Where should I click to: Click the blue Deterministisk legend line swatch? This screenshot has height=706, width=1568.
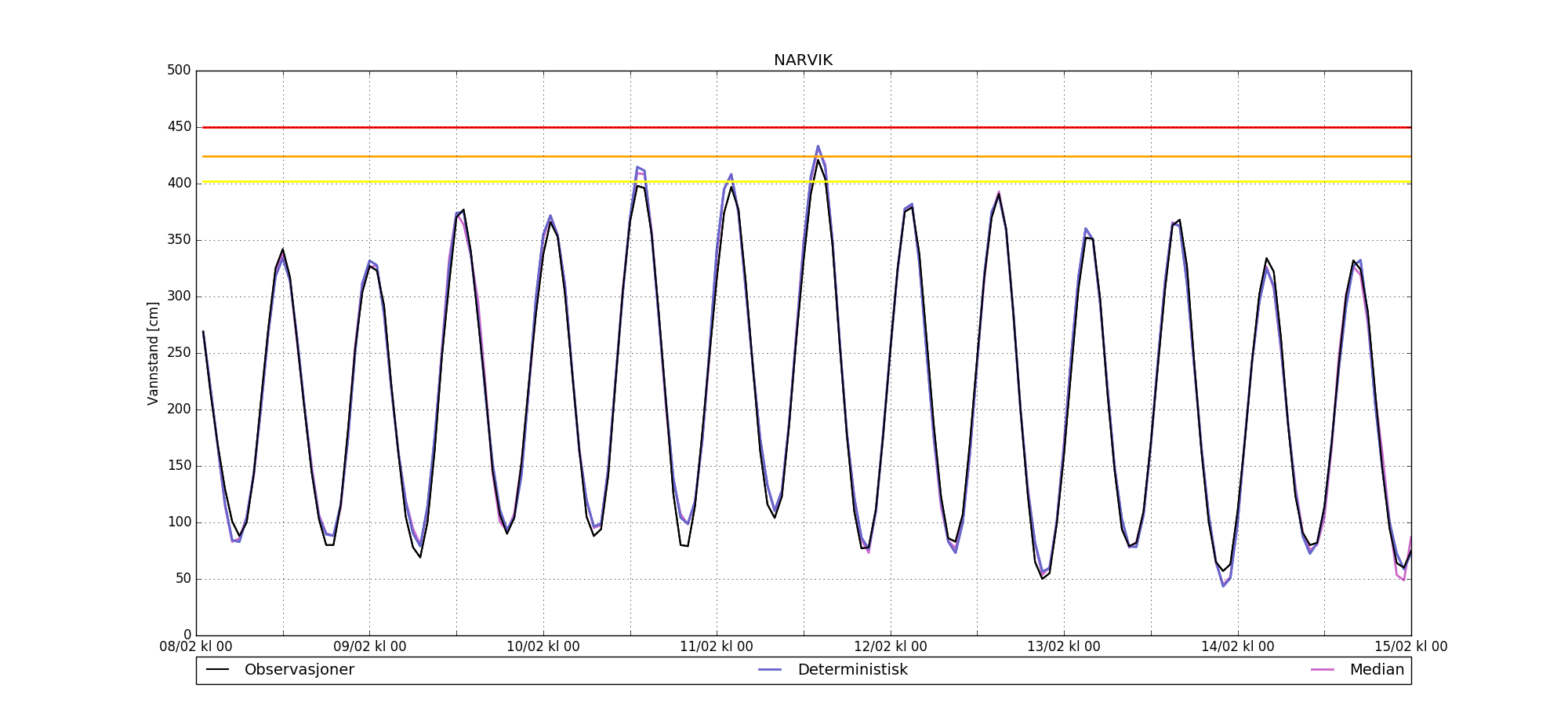click(x=771, y=670)
